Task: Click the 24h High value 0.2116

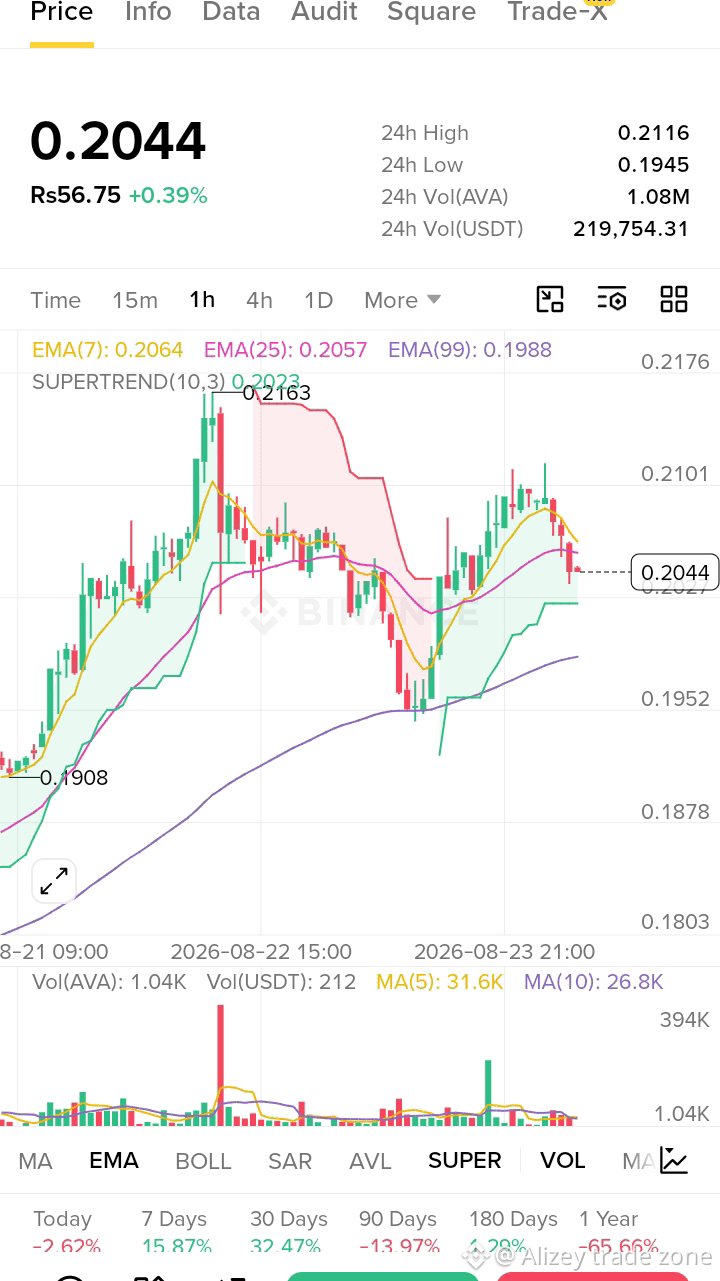Action: pos(653,133)
